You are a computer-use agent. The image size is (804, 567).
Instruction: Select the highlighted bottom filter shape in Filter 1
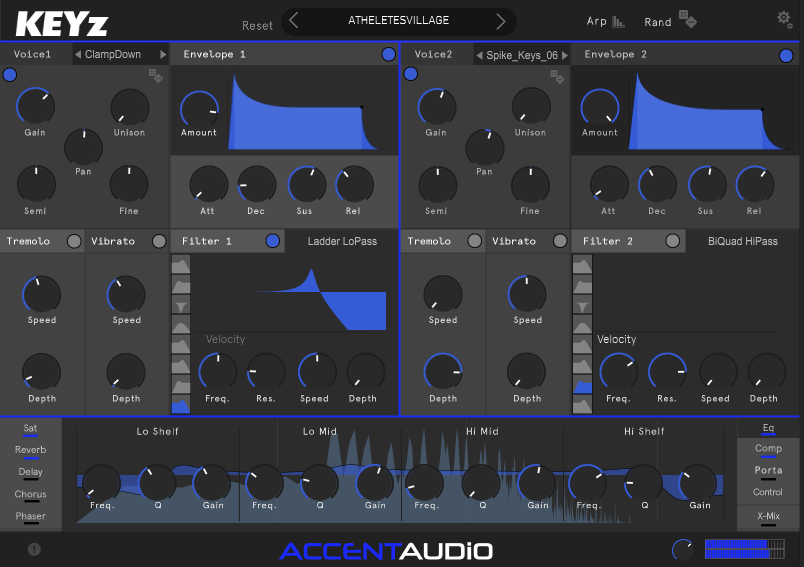click(181, 405)
